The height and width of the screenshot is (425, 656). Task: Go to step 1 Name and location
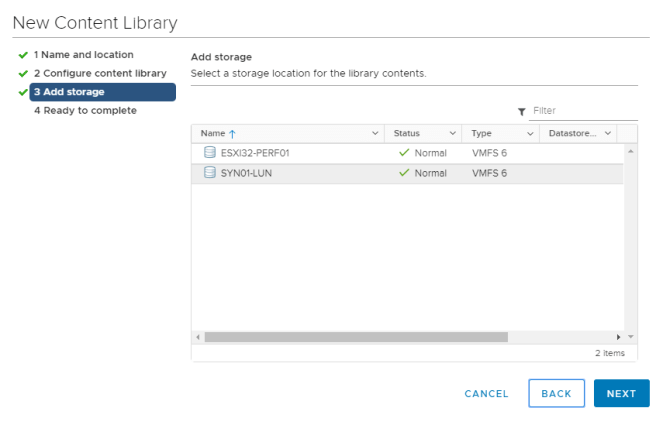[x=83, y=55]
